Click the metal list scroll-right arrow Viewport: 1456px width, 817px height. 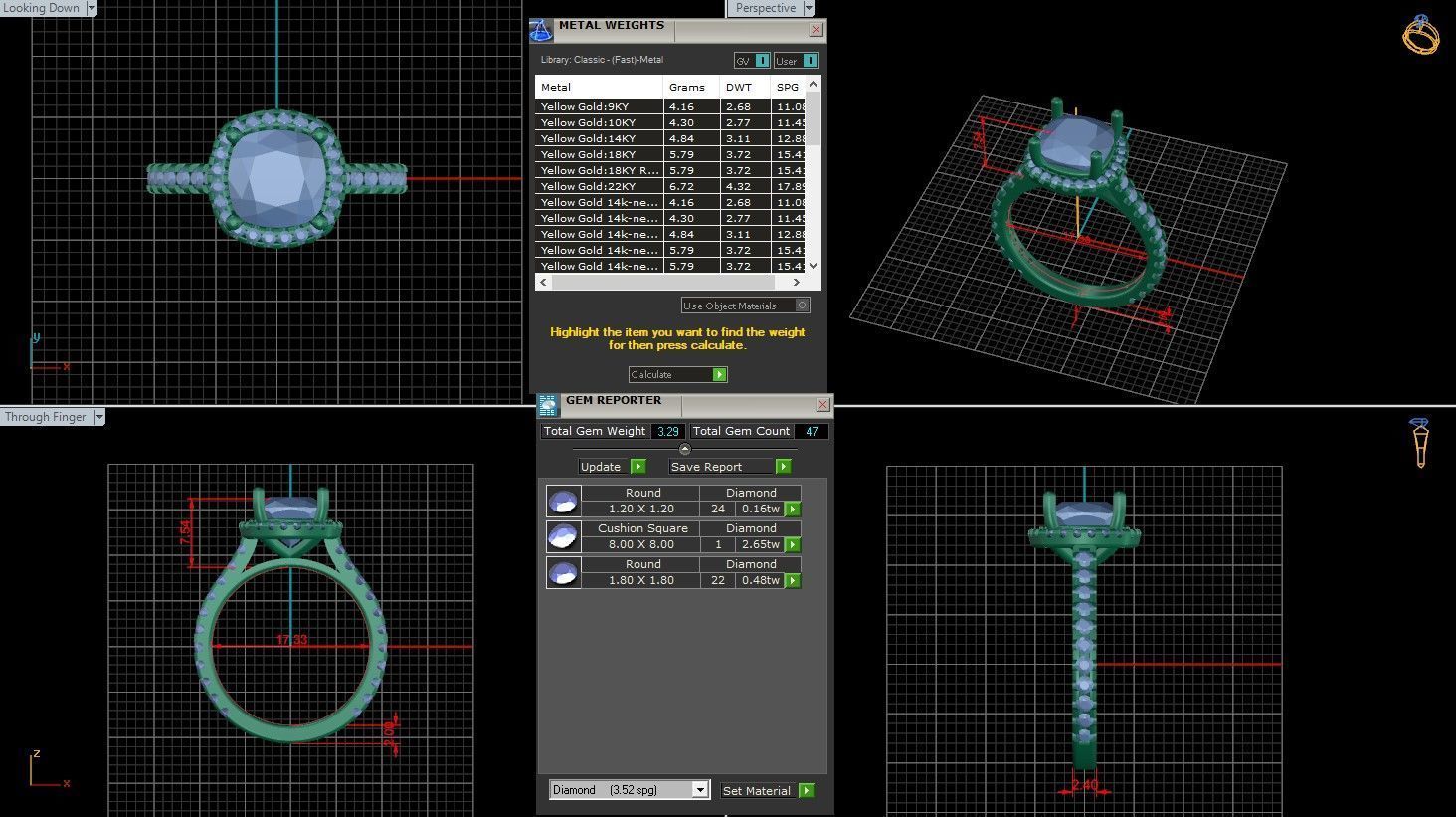click(798, 283)
